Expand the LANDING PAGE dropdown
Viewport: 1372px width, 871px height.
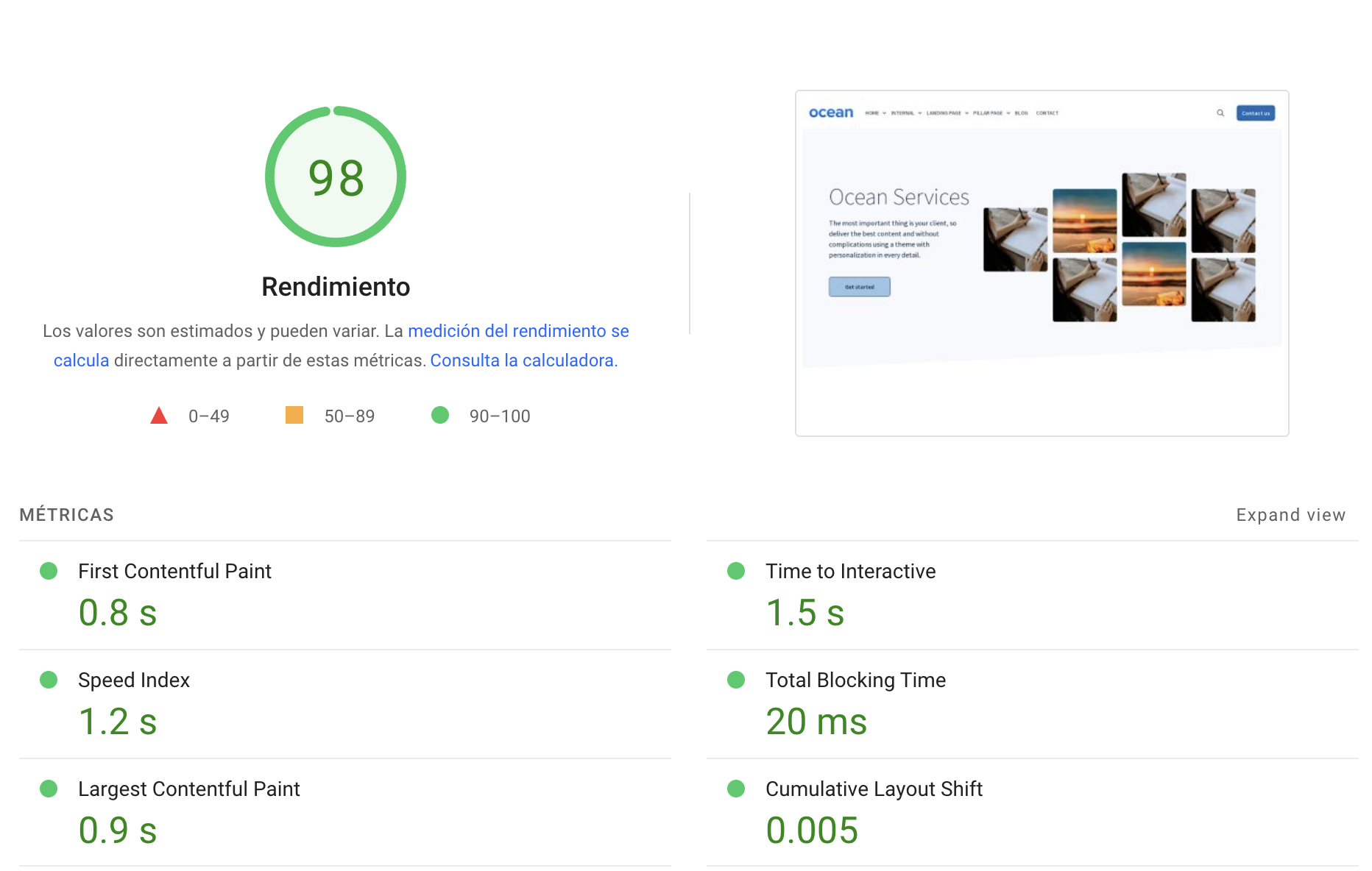coord(943,113)
